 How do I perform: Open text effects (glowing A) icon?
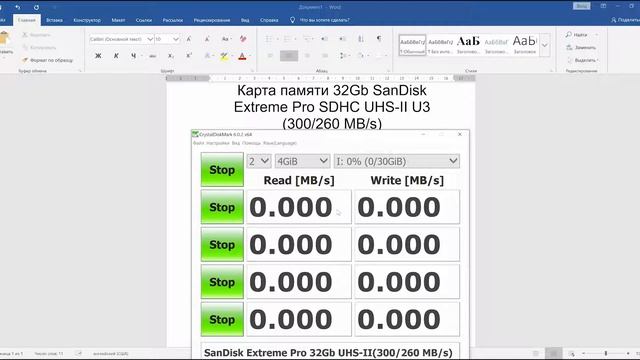(x=207, y=56)
